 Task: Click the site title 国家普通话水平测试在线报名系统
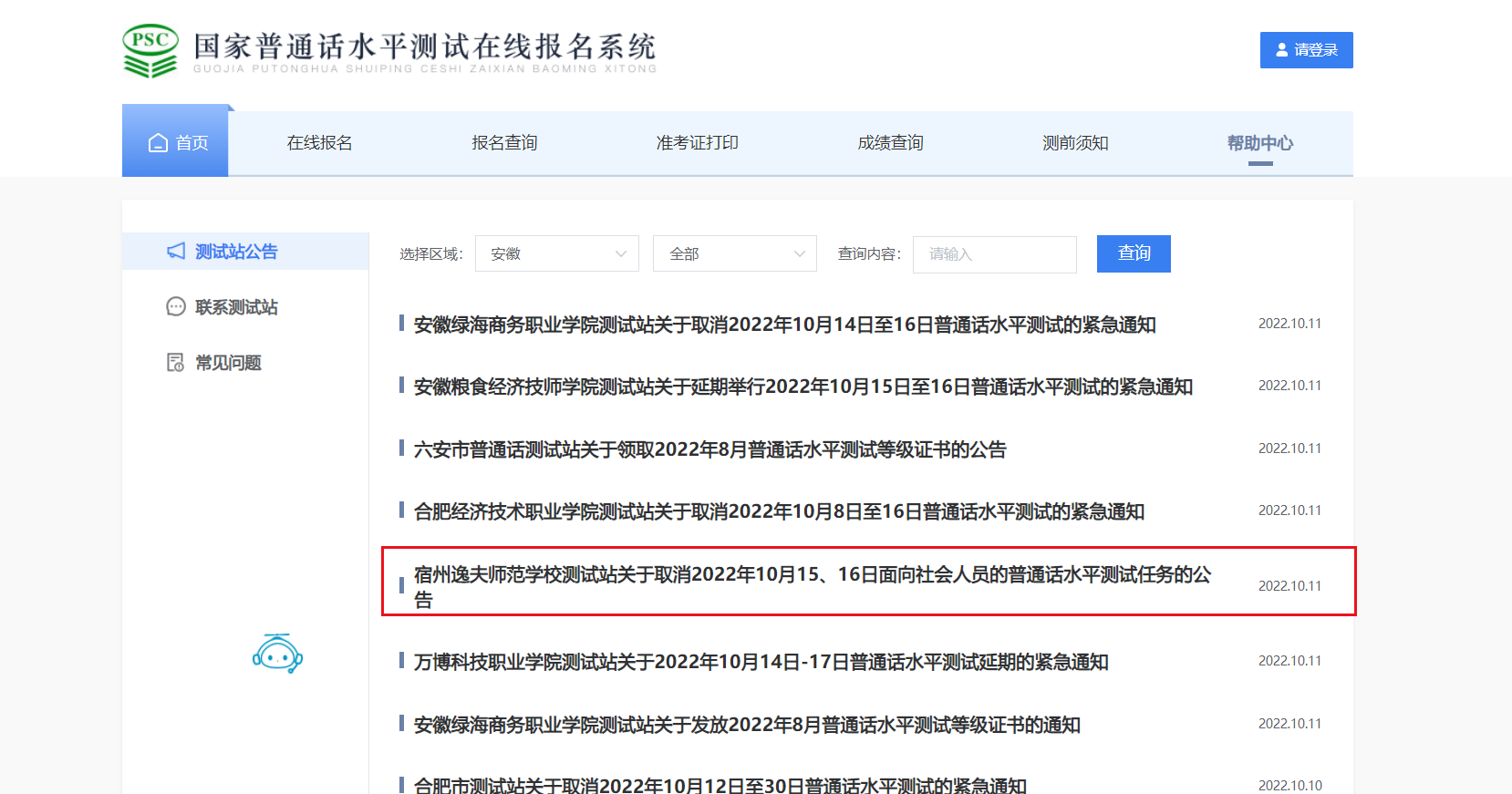point(425,46)
